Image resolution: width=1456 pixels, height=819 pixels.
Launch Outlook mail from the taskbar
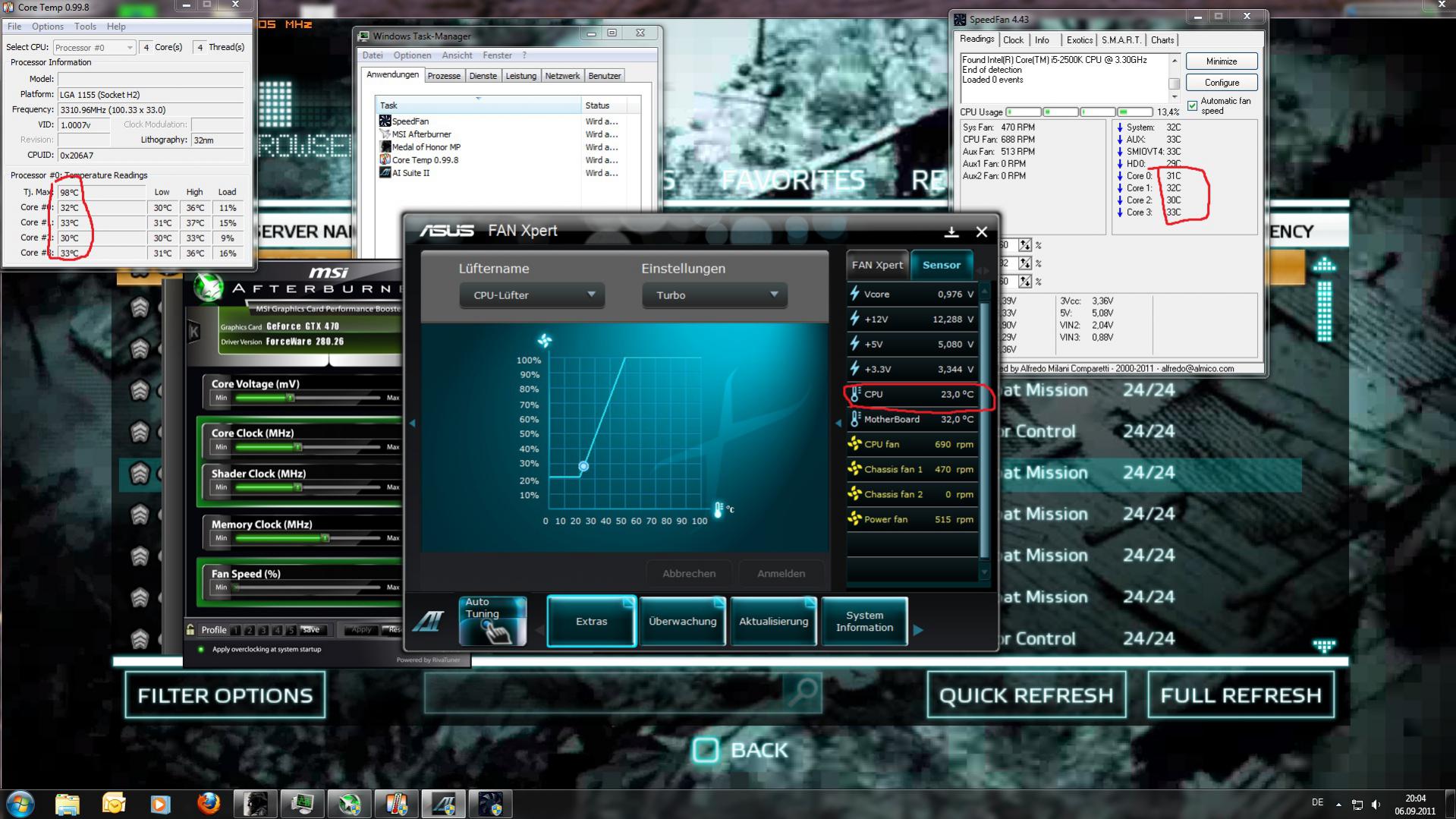tap(114, 803)
